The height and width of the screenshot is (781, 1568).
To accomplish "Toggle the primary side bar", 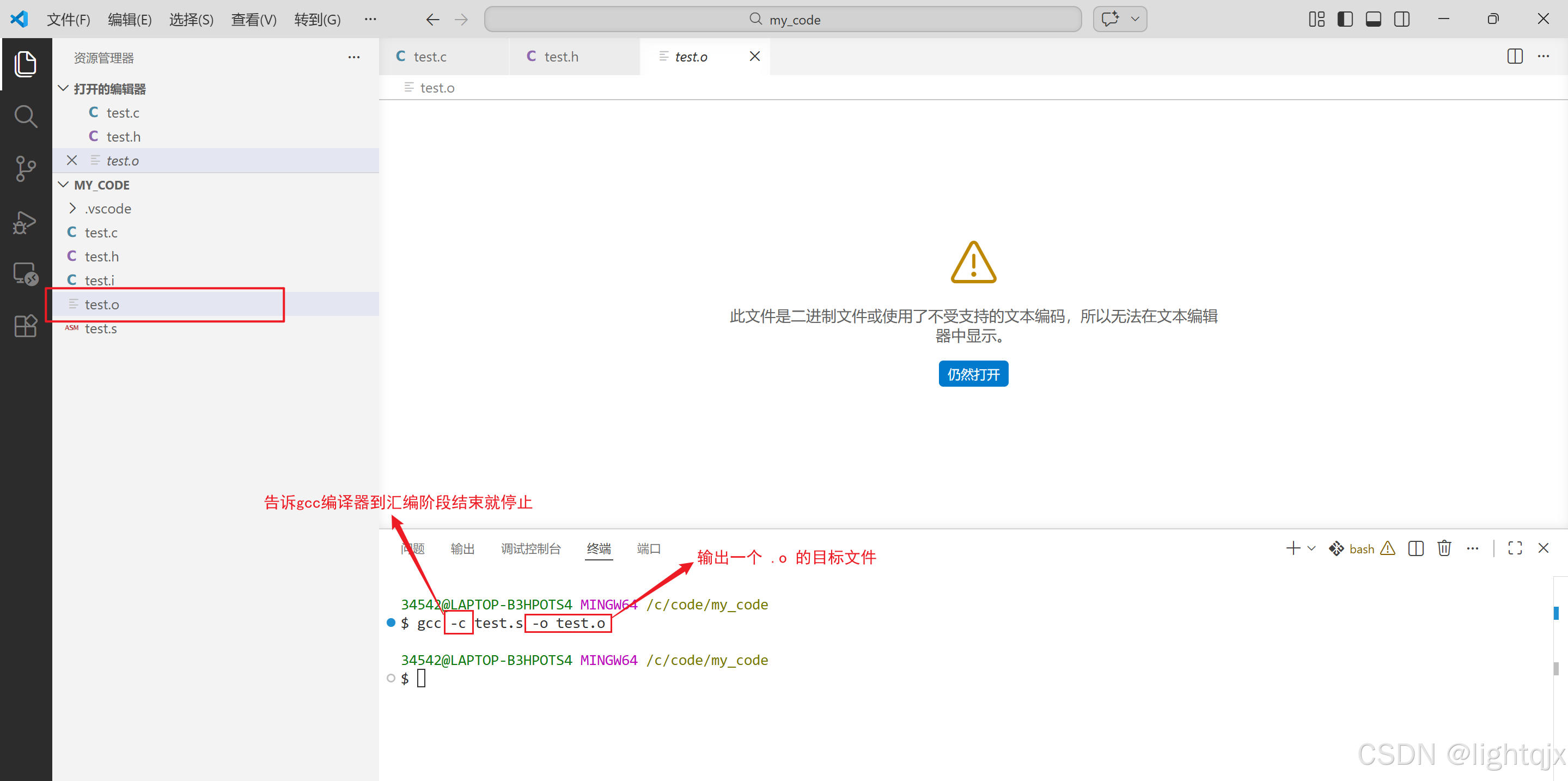I will click(x=1345, y=20).
